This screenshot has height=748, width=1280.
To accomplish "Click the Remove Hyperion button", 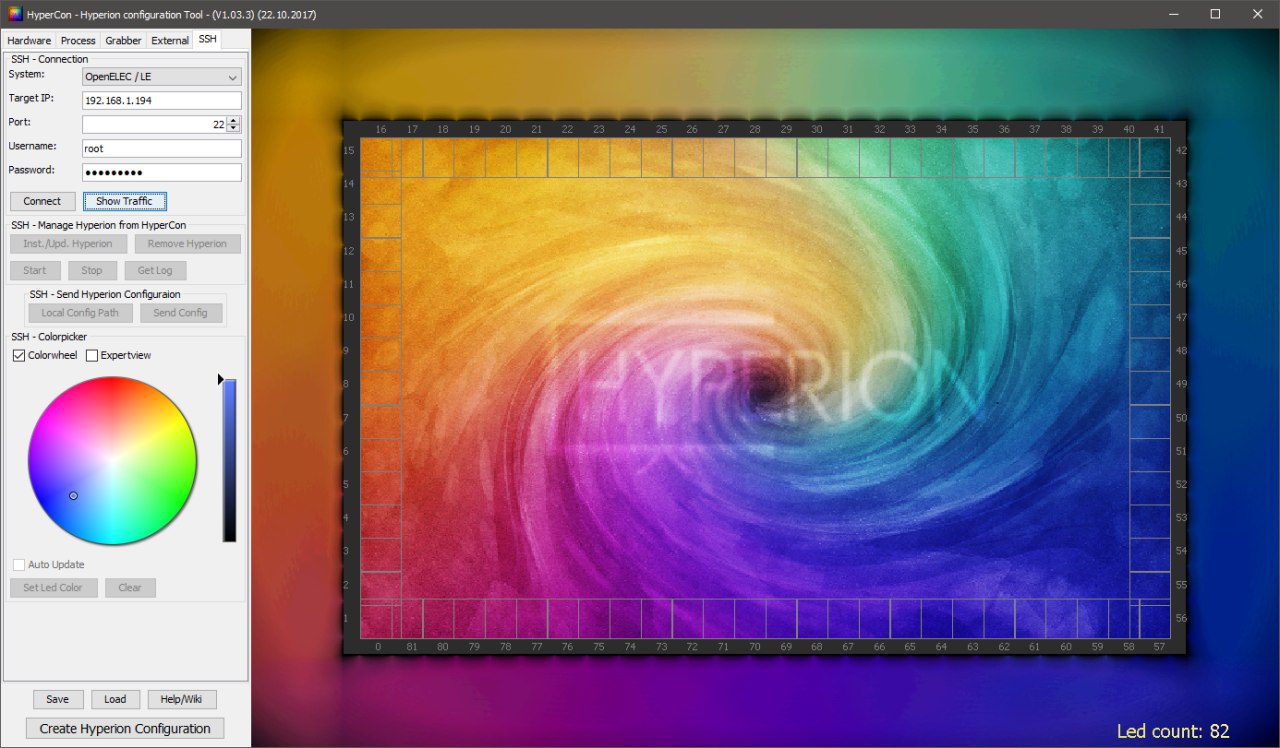I will pyautogui.click(x=187, y=244).
